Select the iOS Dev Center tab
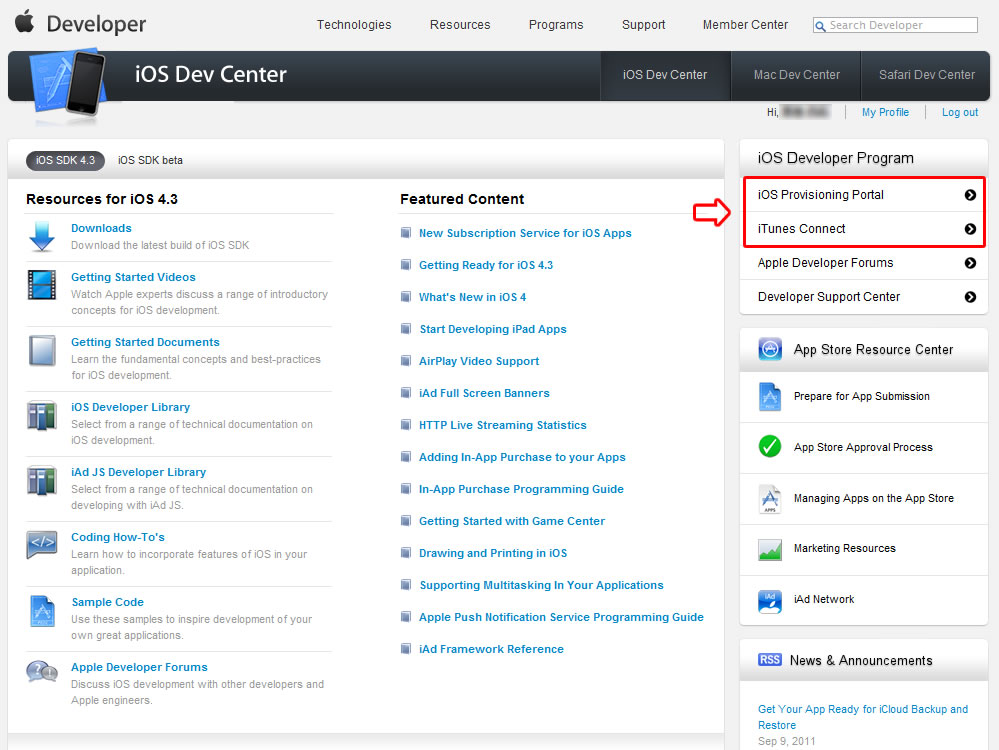The image size is (999, 750). coord(665,75)
